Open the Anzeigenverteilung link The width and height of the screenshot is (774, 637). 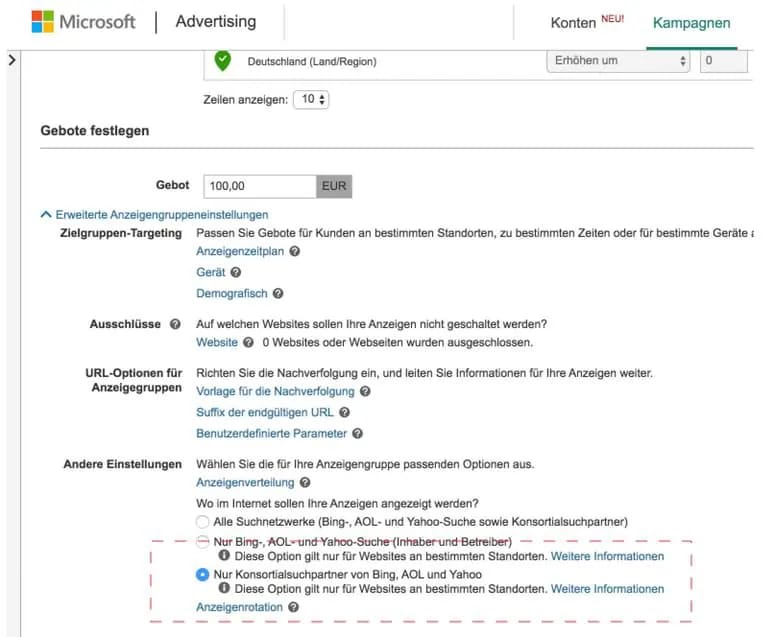pos(245,482)
